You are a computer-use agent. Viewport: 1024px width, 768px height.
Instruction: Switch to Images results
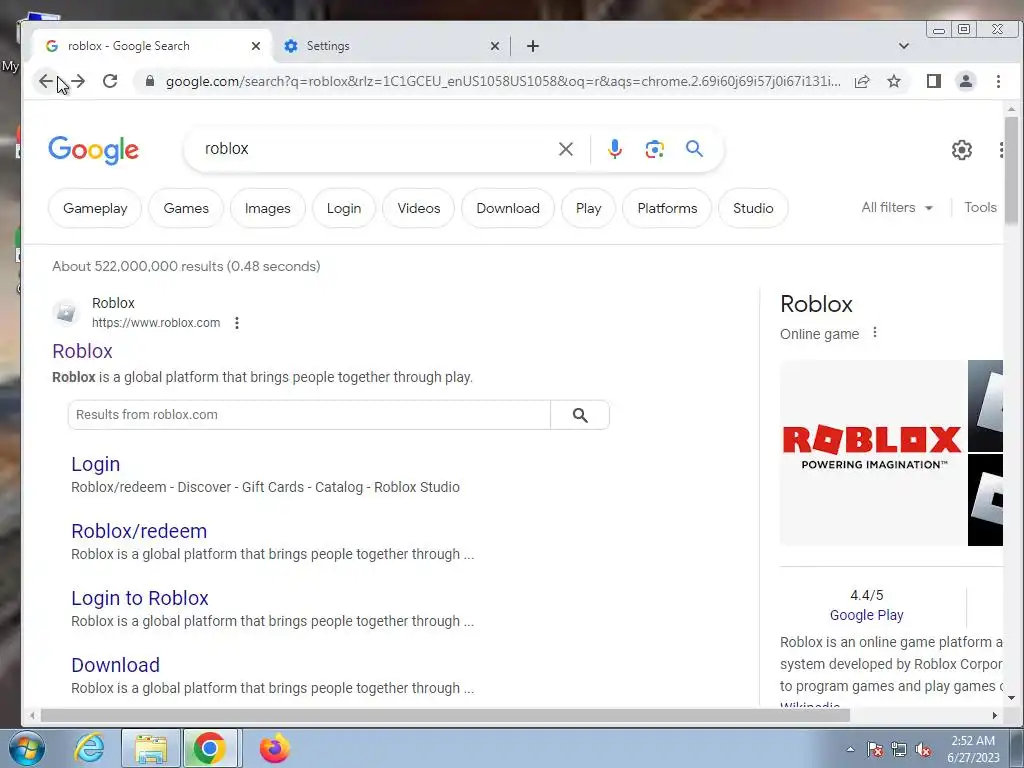coord(268,208)
